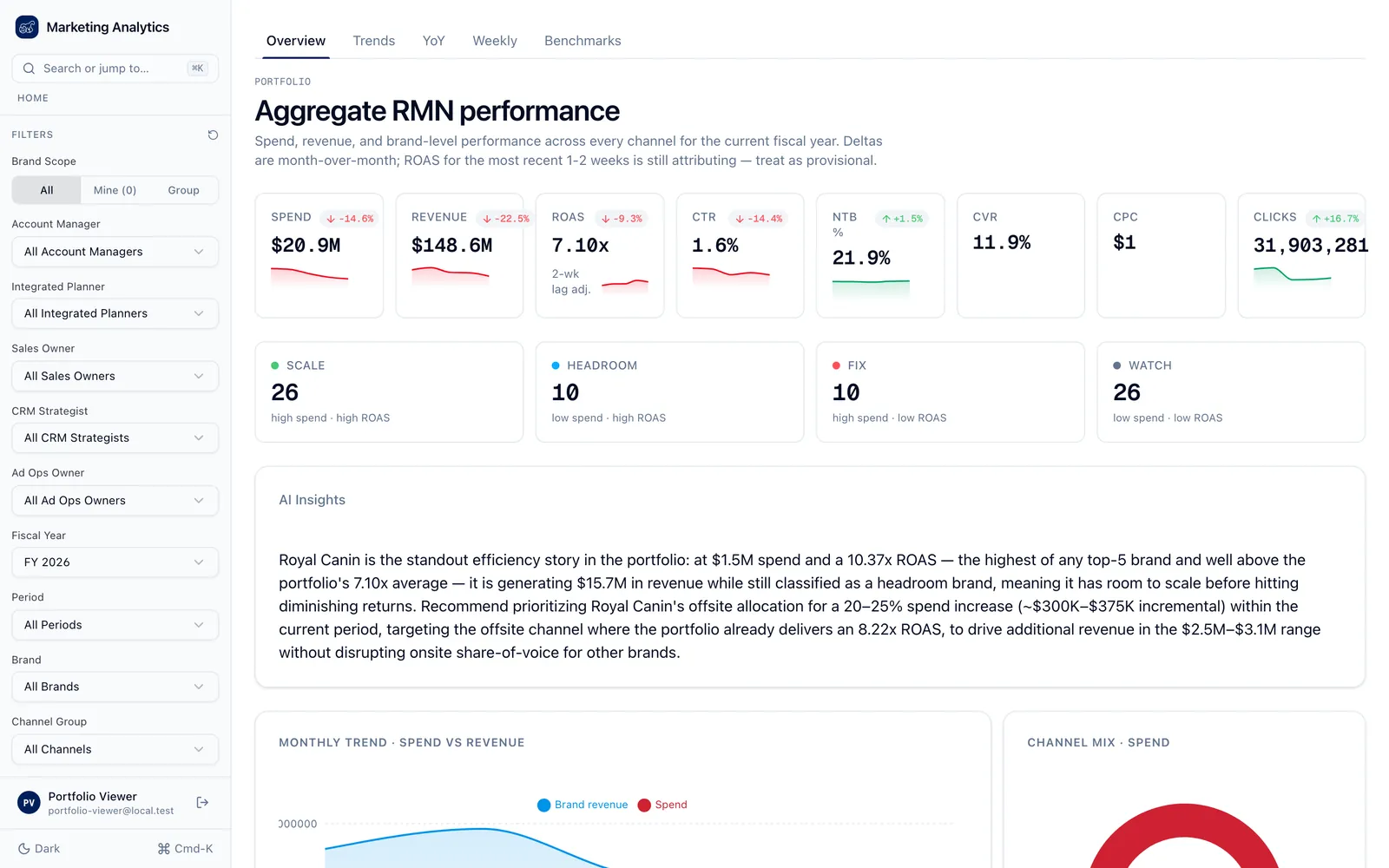Open the Headroom 10 brands card
The width and height of the screenshot is (1389, 868).
[669, 392]
